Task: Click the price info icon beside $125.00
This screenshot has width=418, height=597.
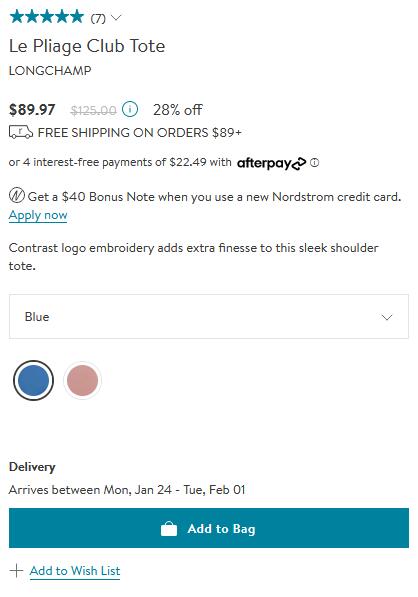Action: 130,110
